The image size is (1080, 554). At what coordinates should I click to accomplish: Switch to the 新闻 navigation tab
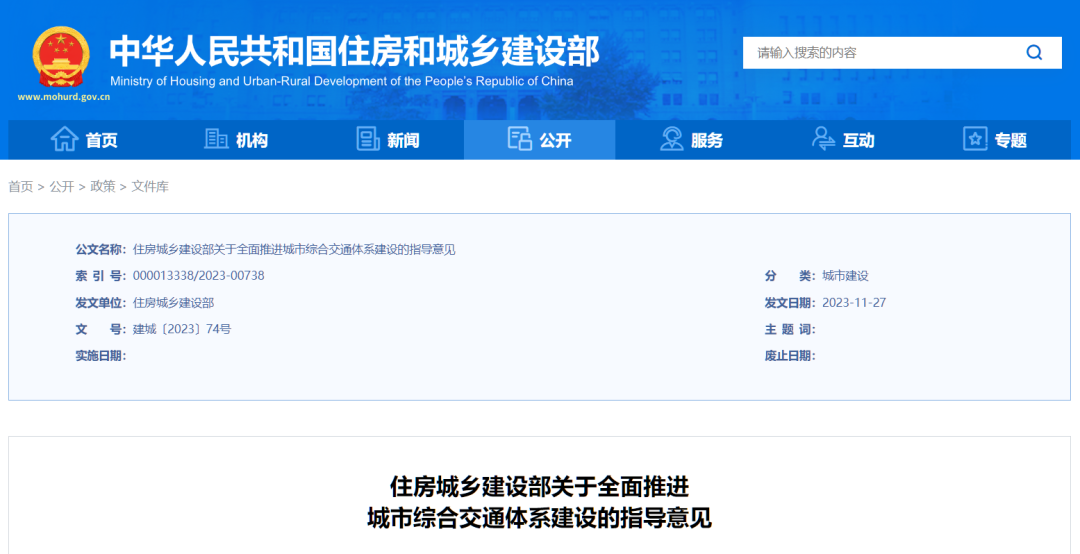tap(403, 140)
